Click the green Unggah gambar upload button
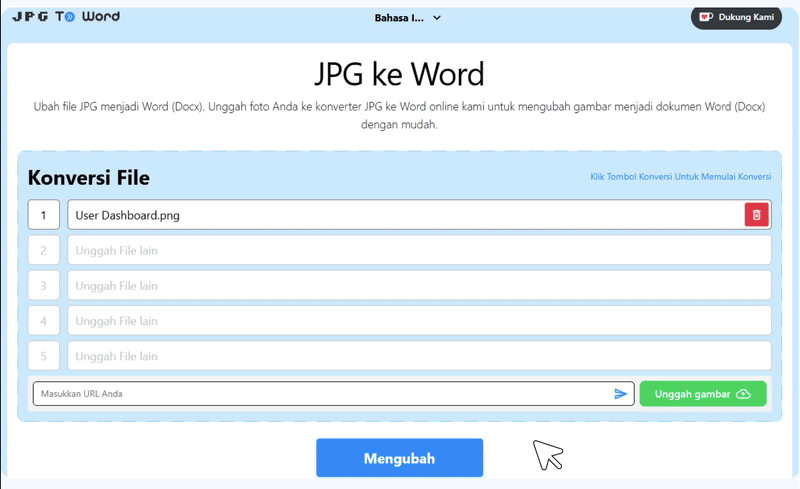 pyautogui.click(x=703, y=394)
